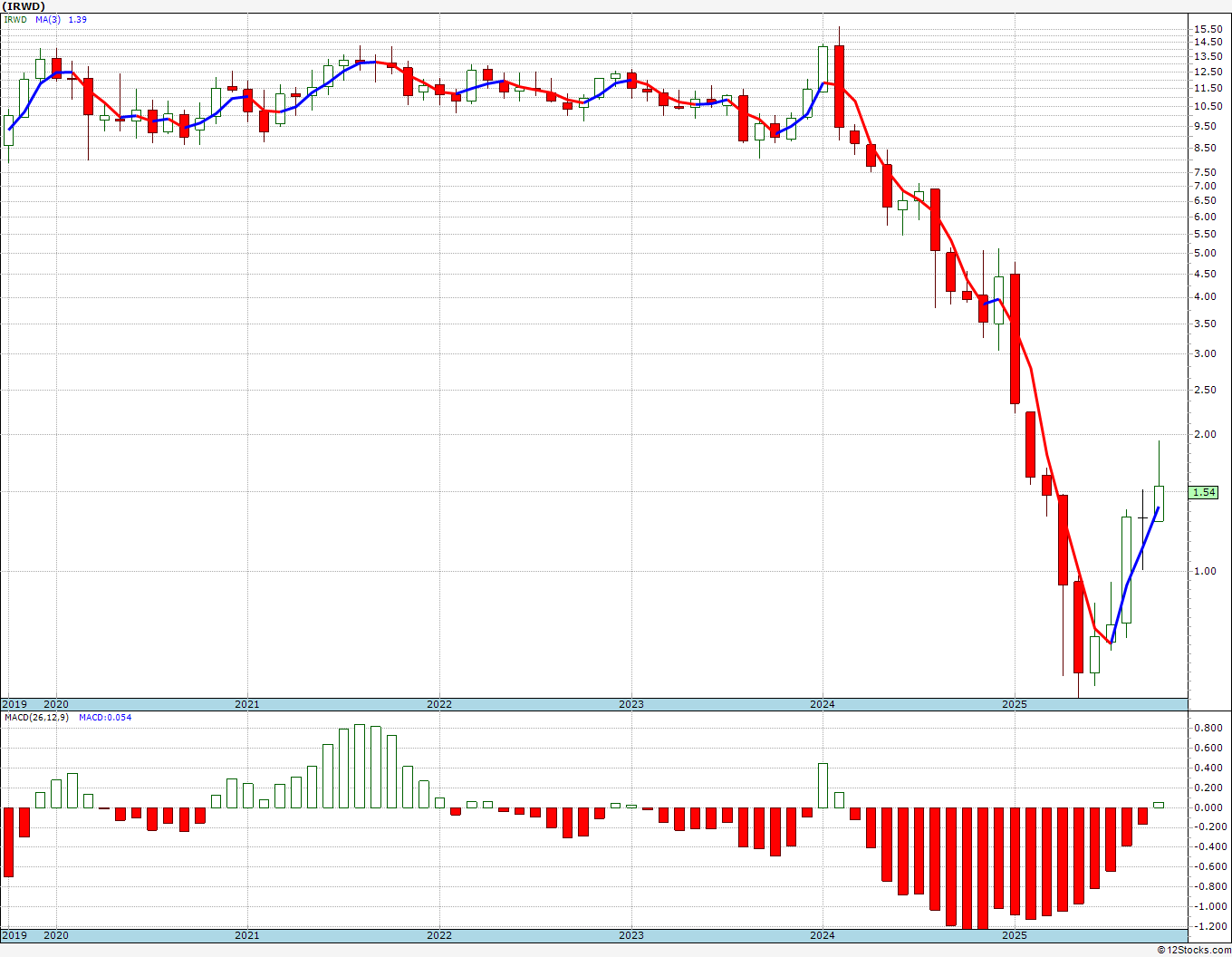
Task: Select the "5.00" price axis label
Action: pos(1205,251)
